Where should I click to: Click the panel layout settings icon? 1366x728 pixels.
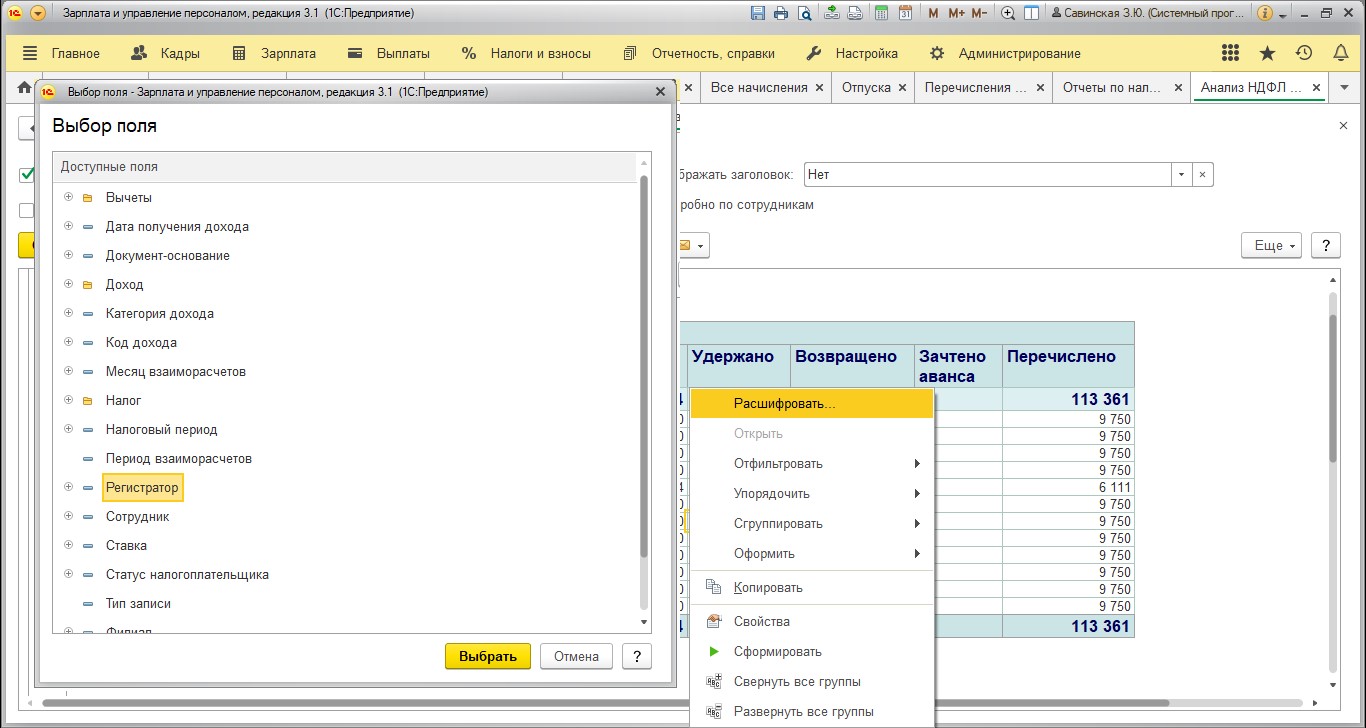1031,13
